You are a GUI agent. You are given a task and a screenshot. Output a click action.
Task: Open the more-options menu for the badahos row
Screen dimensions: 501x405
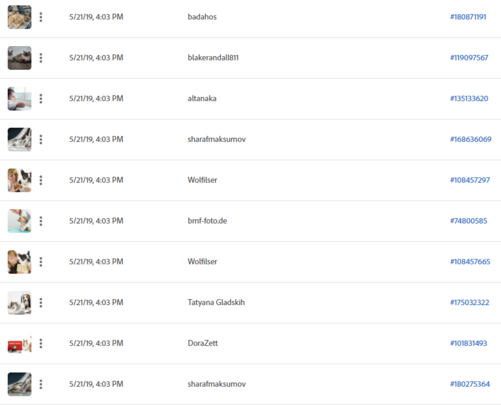(x=41, y=17)
